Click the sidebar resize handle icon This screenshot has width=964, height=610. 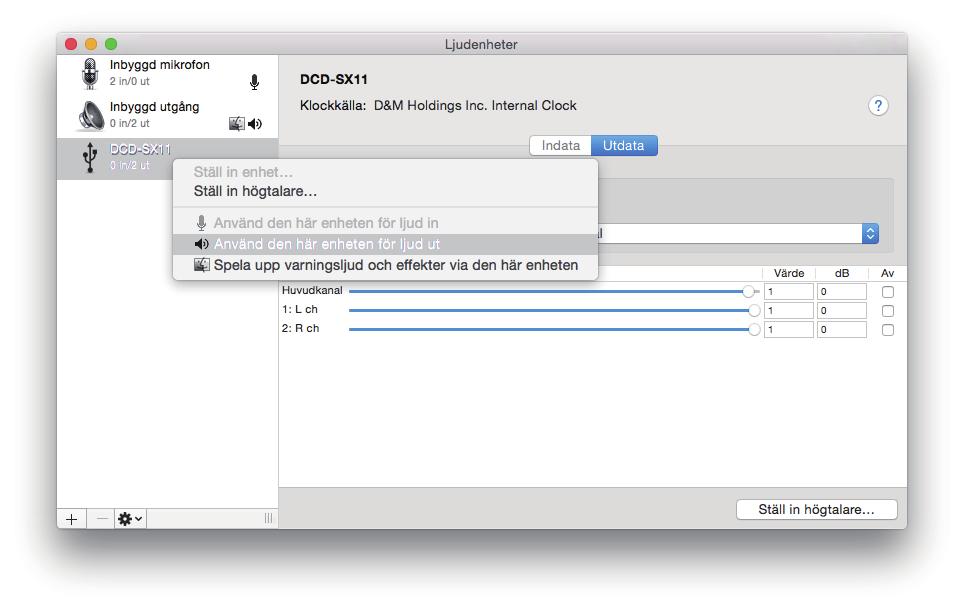[269, 518]
